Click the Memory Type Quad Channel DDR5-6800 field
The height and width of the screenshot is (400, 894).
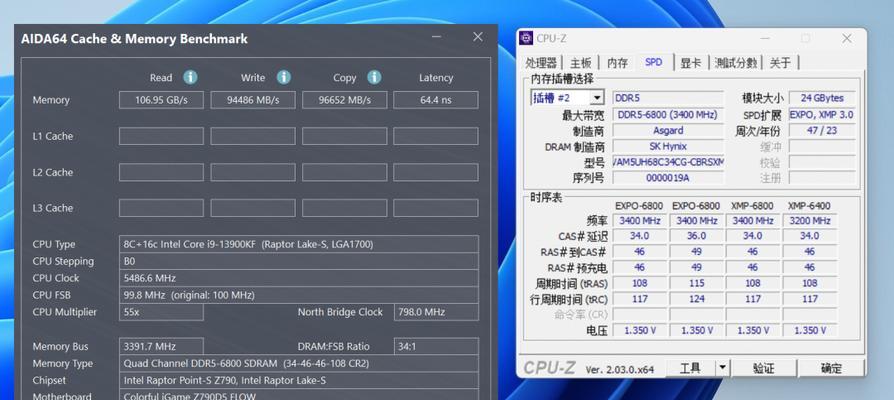pos(299,364)
